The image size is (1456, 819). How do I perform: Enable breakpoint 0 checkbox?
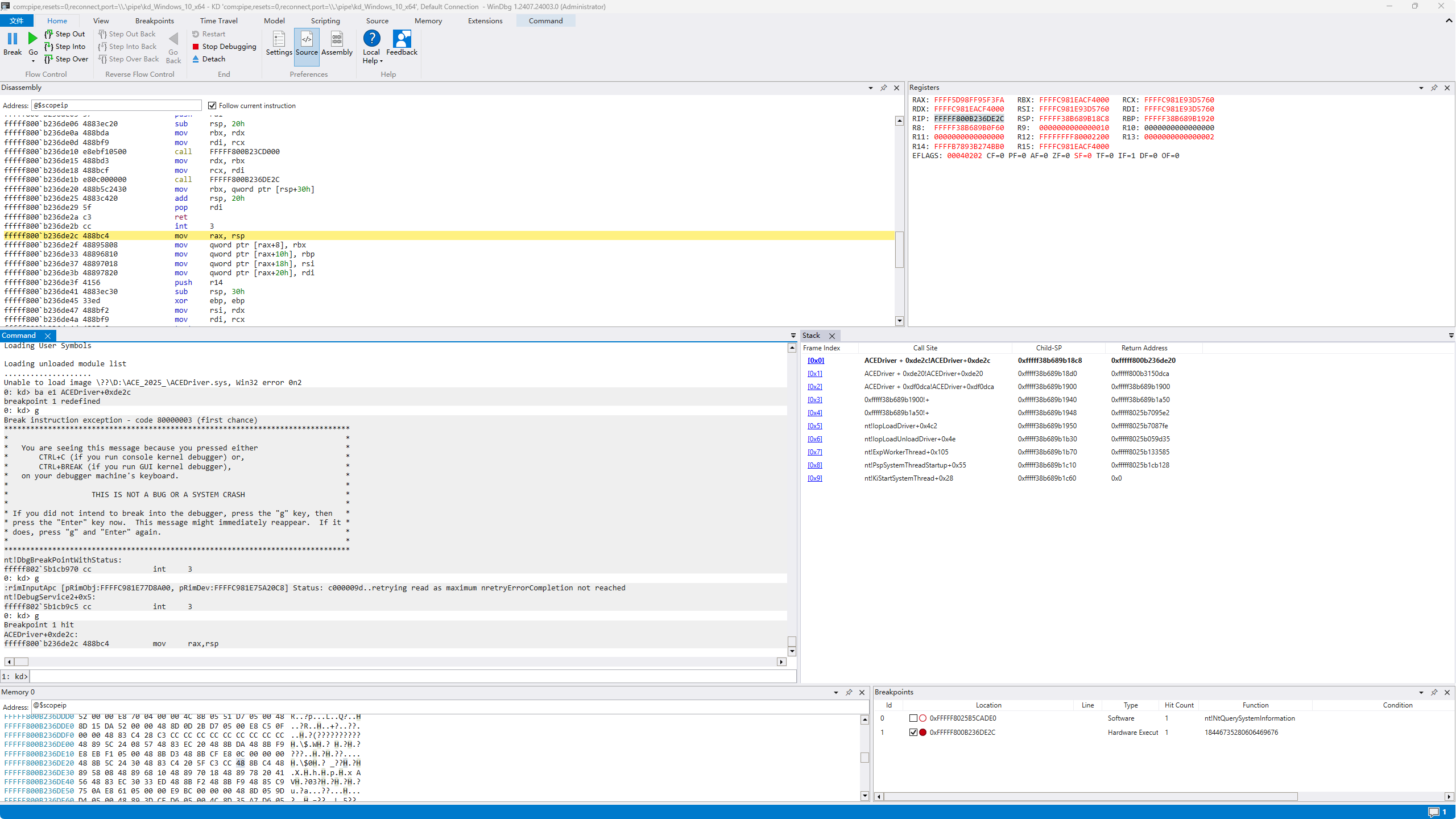click(913, 718)
